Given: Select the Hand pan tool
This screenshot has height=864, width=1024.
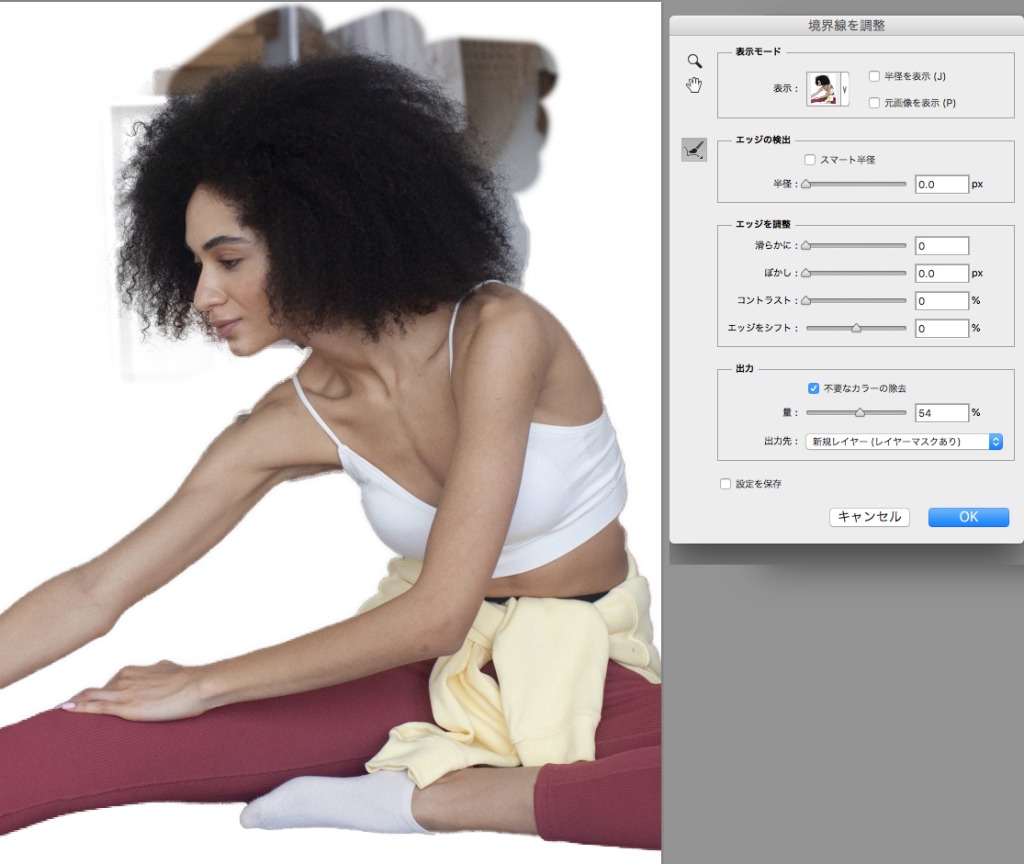Looking at the screenshot, I should 694,85.
